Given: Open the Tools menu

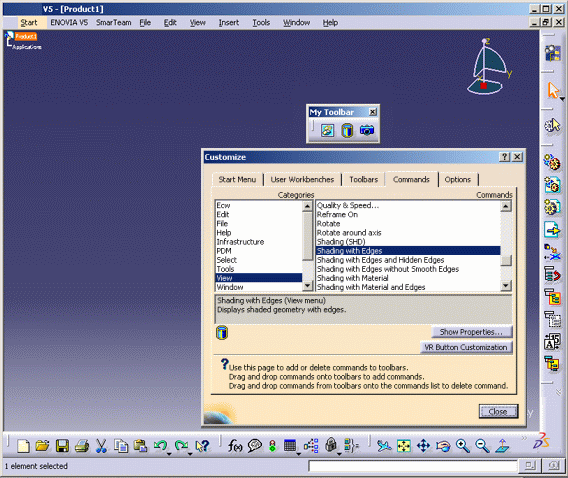Looking at the screenshot, I should (x=261, y=23).
